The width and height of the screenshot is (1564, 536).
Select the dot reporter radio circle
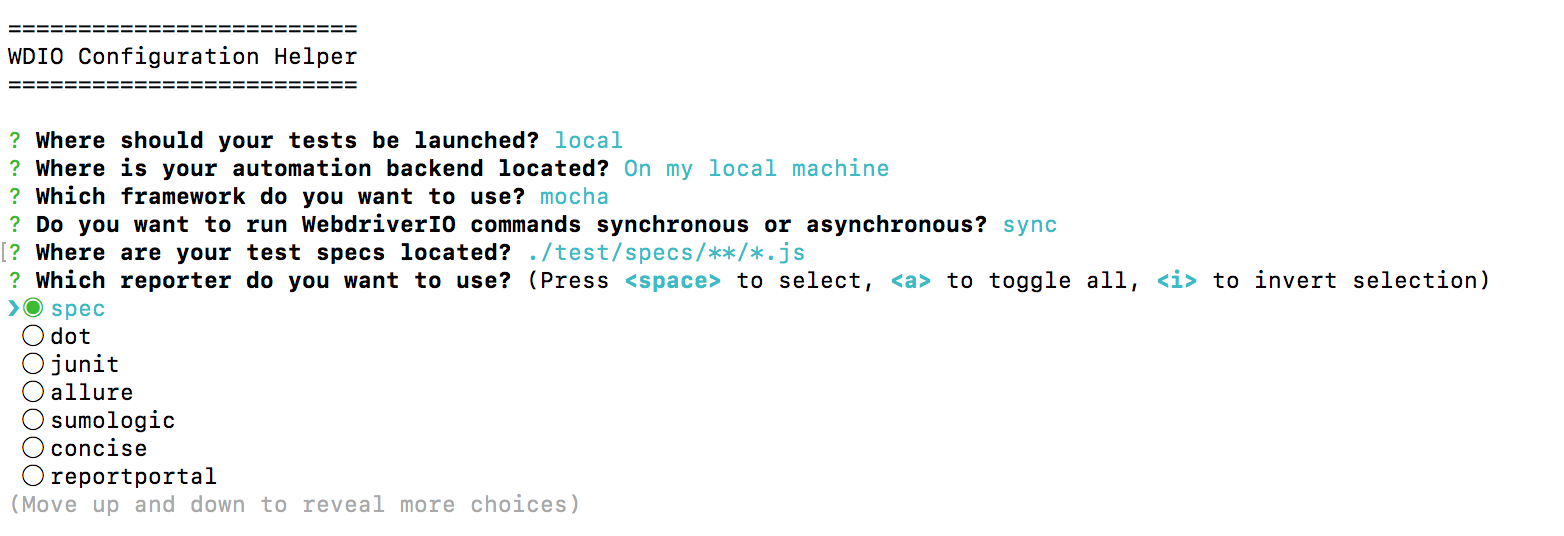(33, 336)
